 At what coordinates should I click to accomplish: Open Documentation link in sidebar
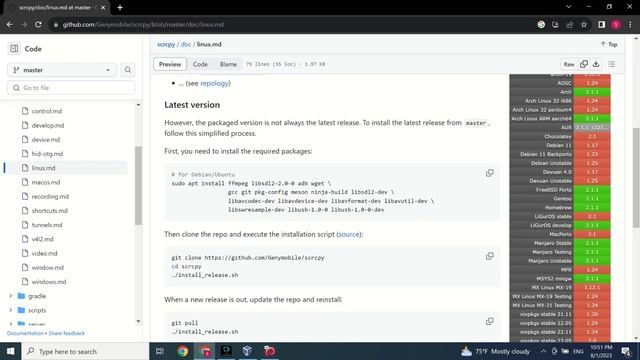pos(25,333)
